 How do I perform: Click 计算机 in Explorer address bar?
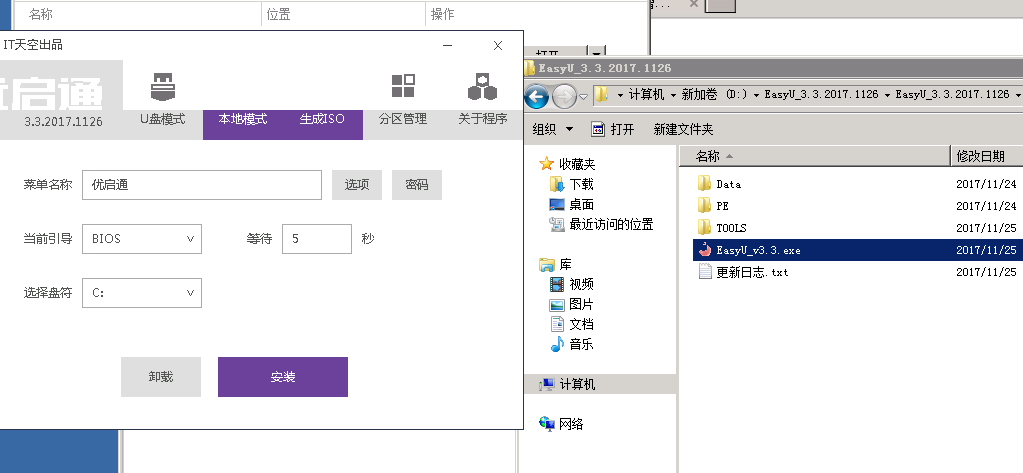pos(646,95)
